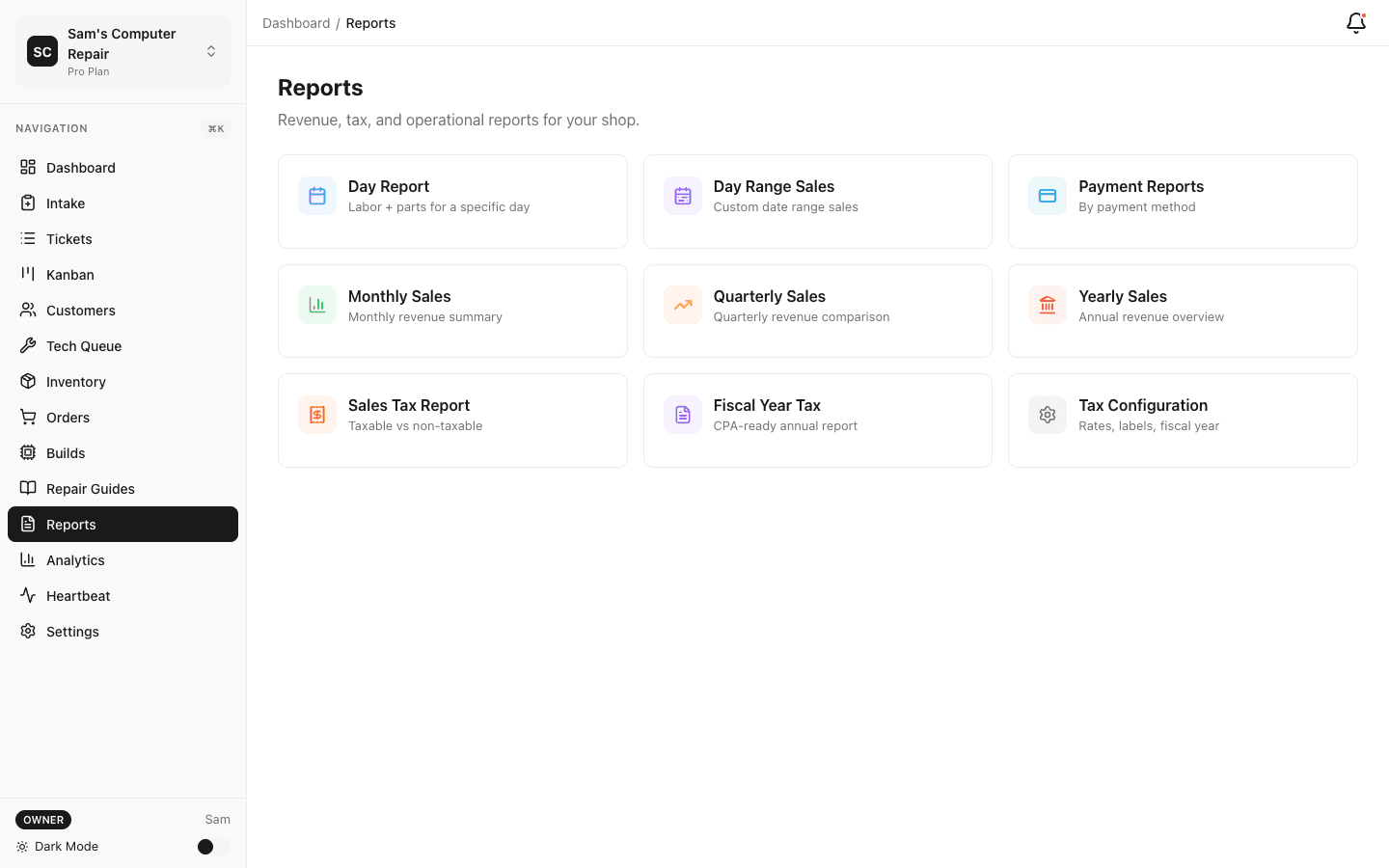Open the Sales Tax Report dollar icon
This screenshot has height=868, width=1389.
pos(316,414)
